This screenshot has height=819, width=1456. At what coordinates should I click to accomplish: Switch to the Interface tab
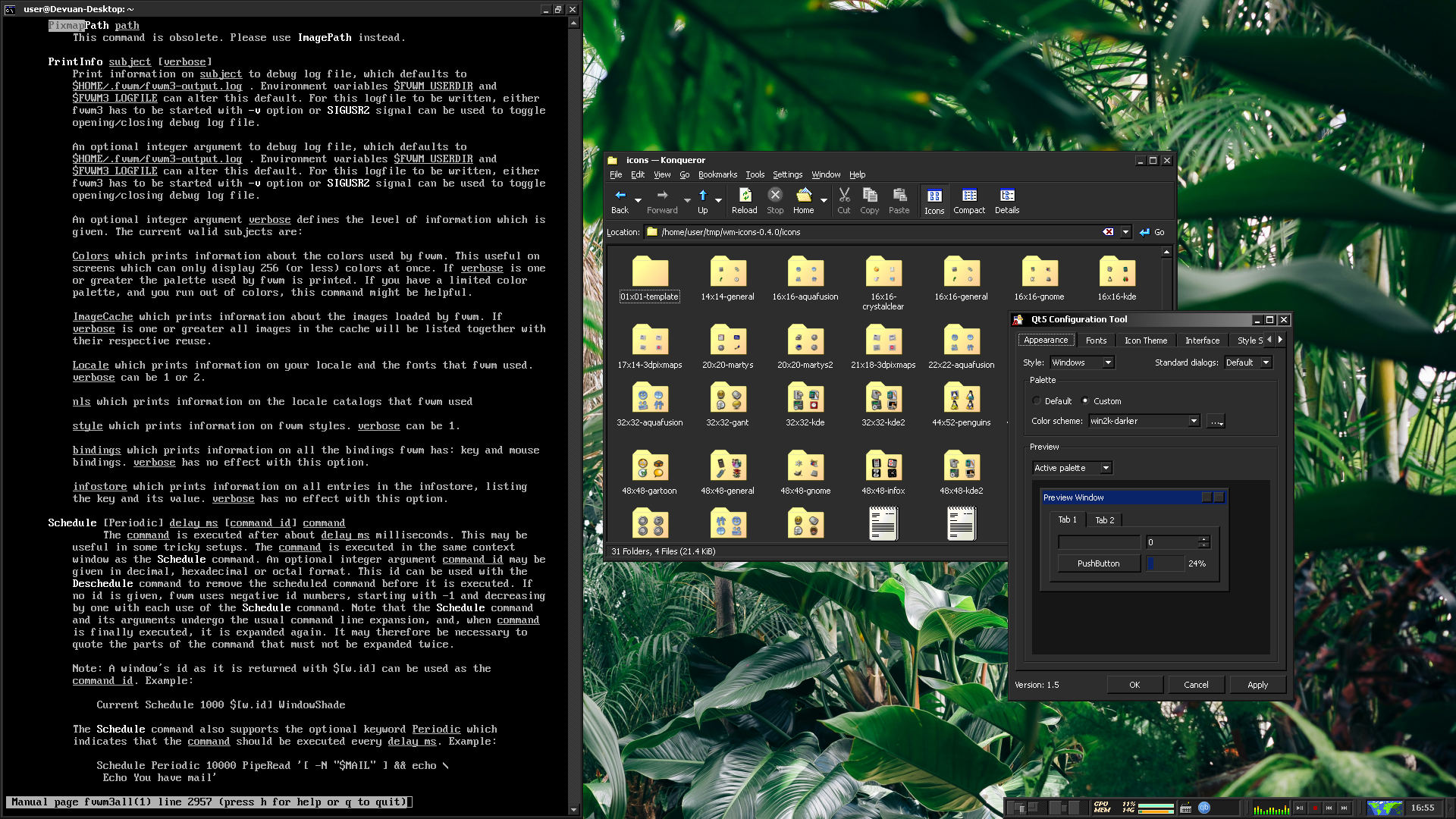coord(1202,340)
